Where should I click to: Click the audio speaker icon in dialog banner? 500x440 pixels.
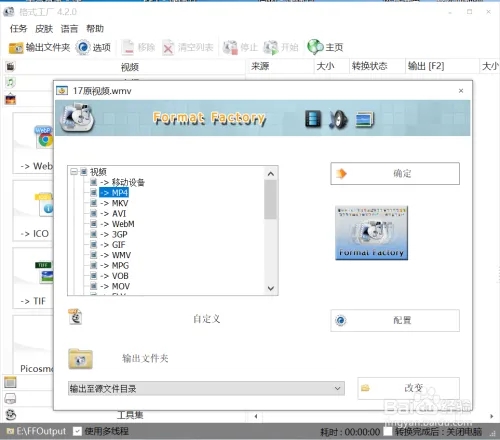click(338, 119)
